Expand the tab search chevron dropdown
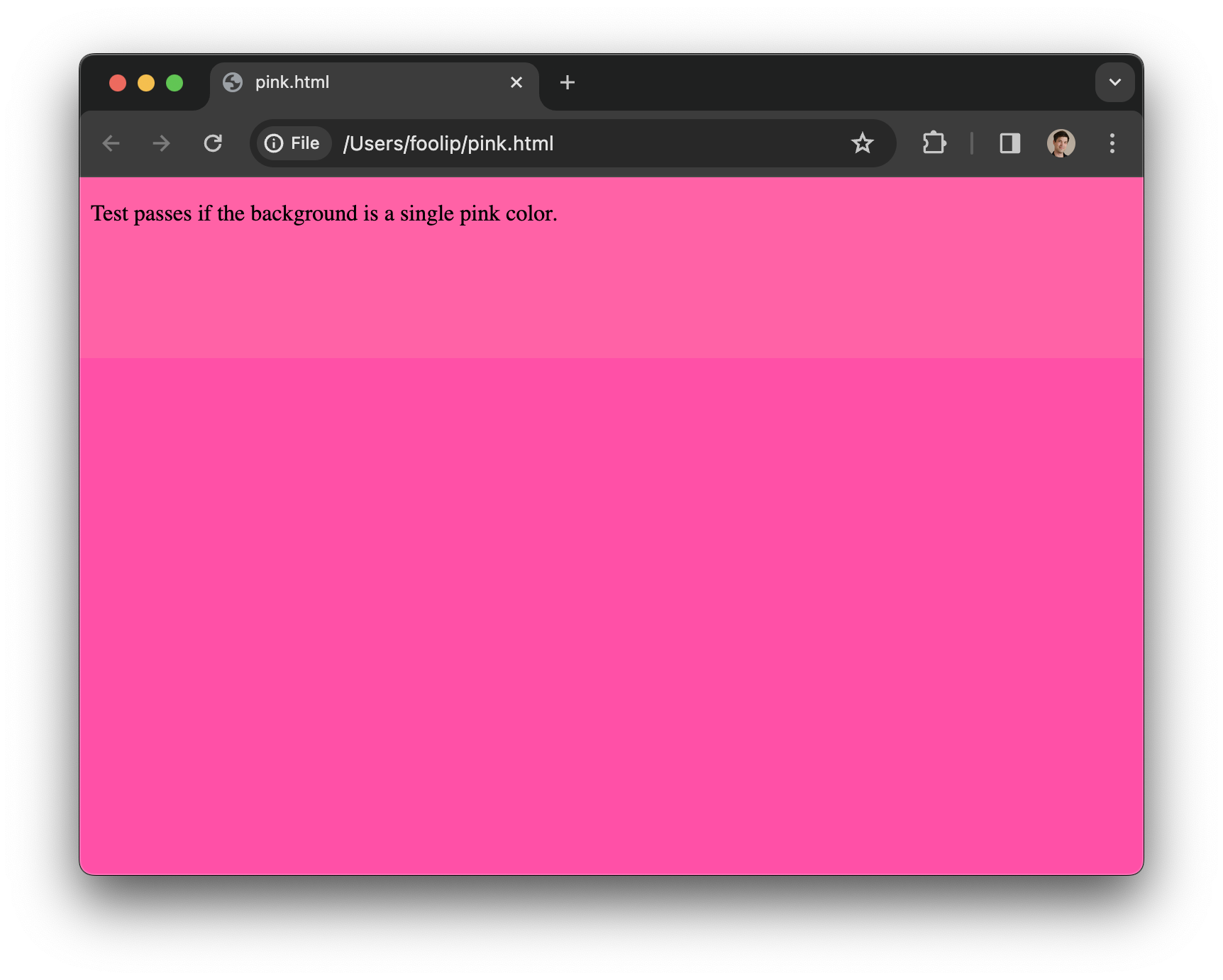Screen dimensions: 1223x980 (1114, 82)
